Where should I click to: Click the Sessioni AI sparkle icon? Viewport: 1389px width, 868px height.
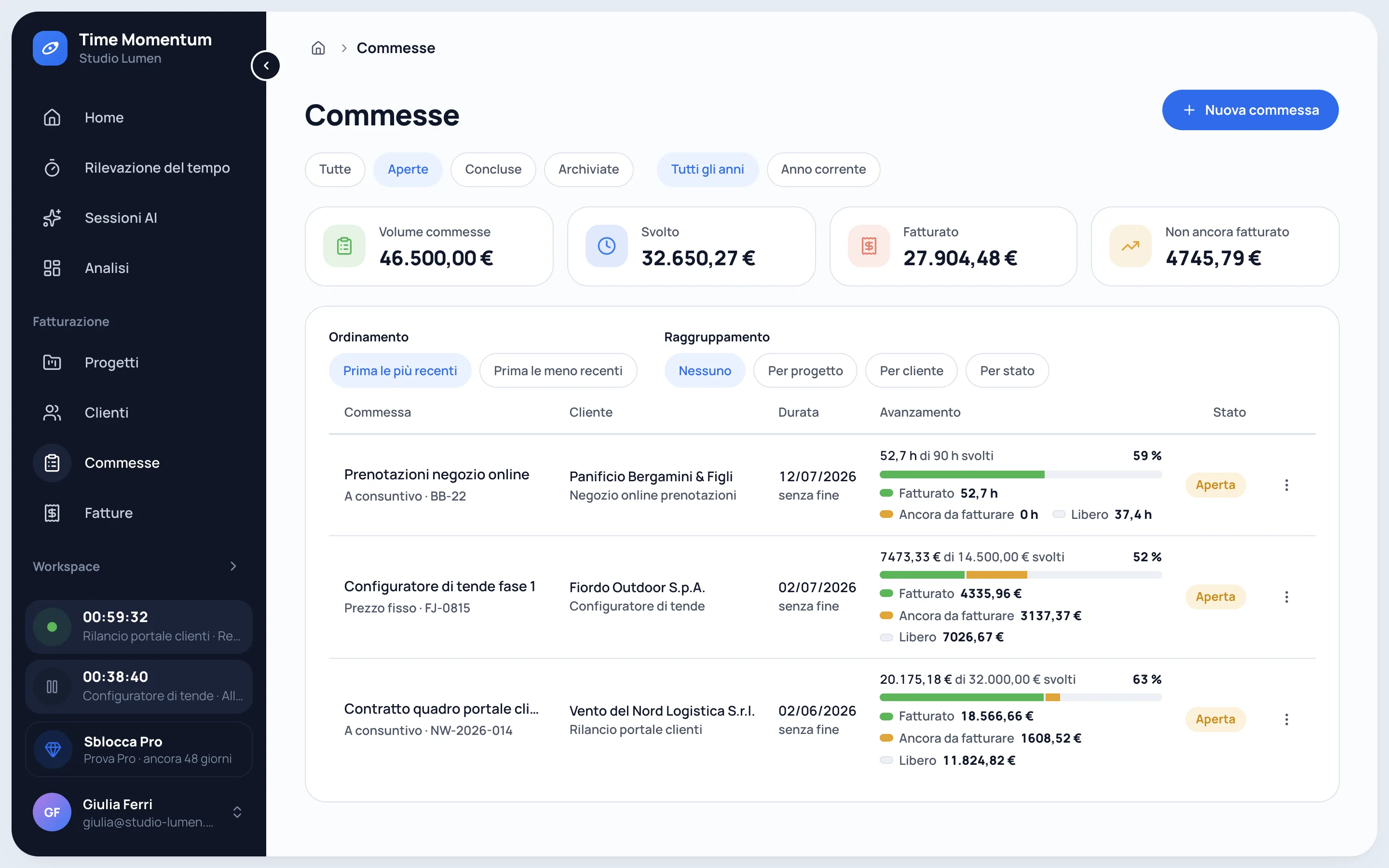tap(52, 218)
